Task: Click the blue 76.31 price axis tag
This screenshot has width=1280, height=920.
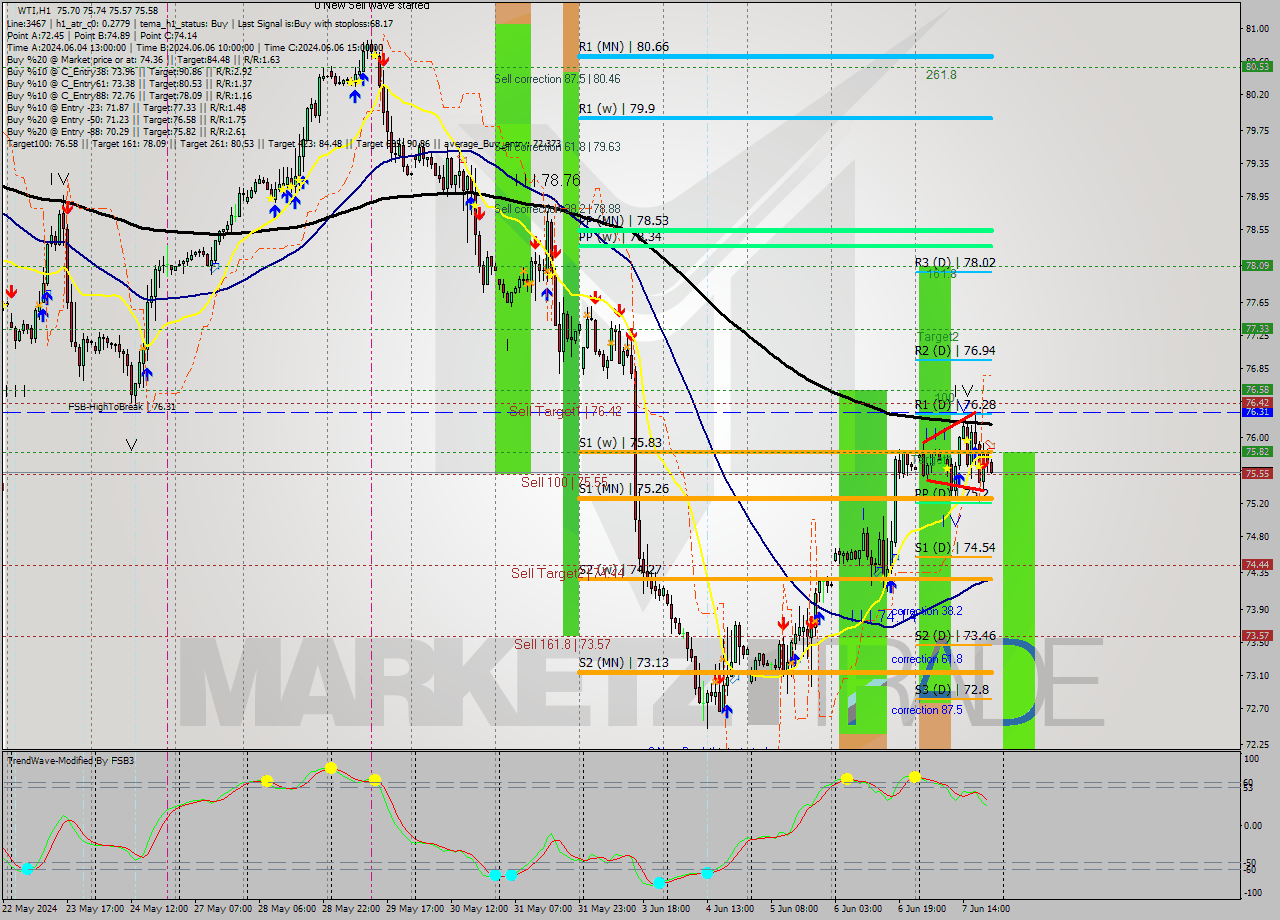Action: (x=1257, y=412)
